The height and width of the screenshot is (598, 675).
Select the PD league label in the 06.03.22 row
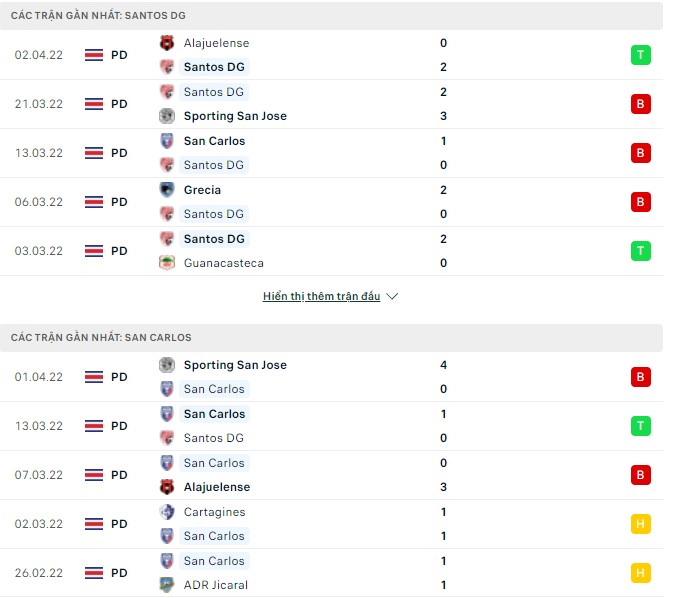(x=119, y=202)
